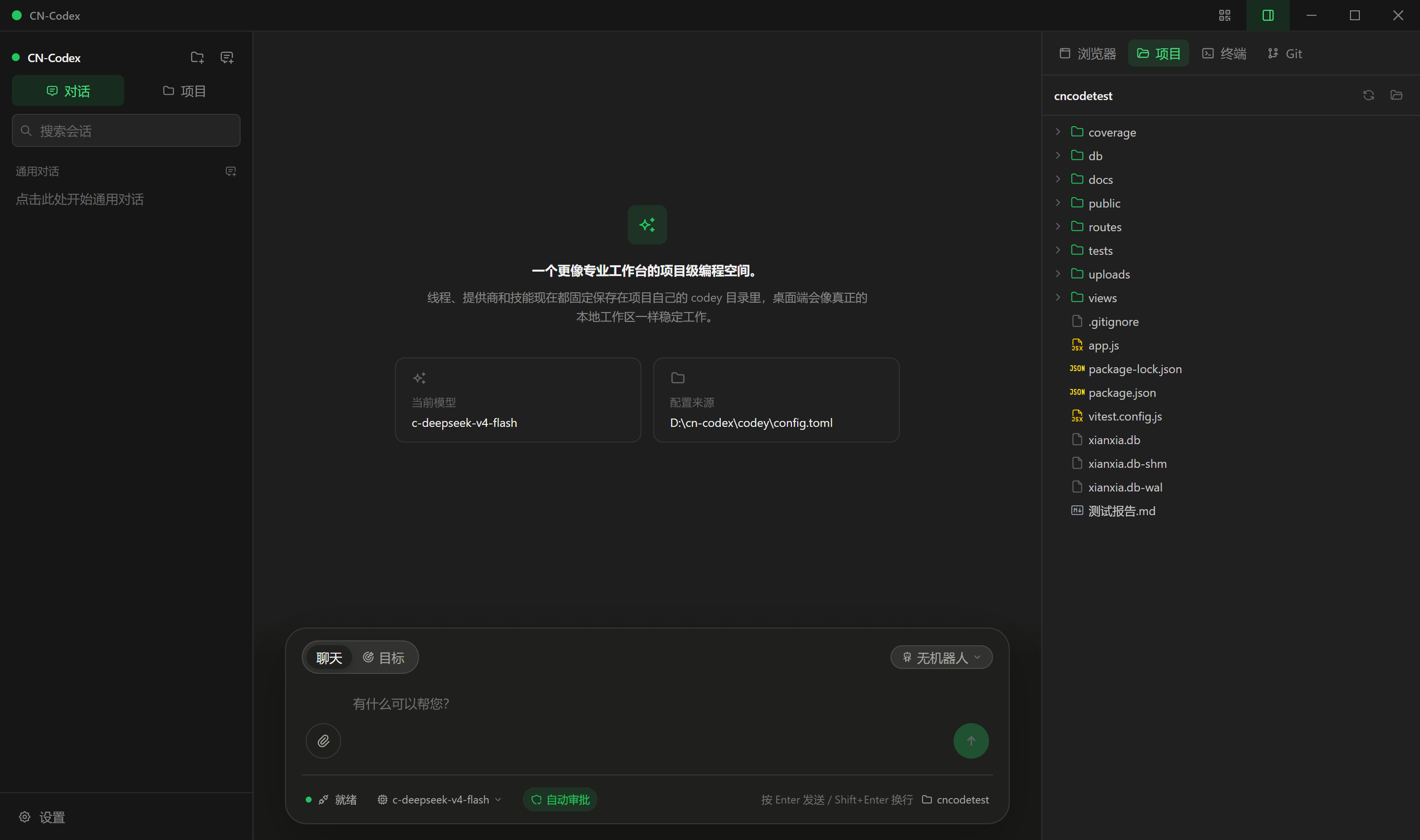The height and width of the screenshot is (840, 1420).
Task: Click the message box 有什么可以帮您?
Action: click(x=646, y=703)
